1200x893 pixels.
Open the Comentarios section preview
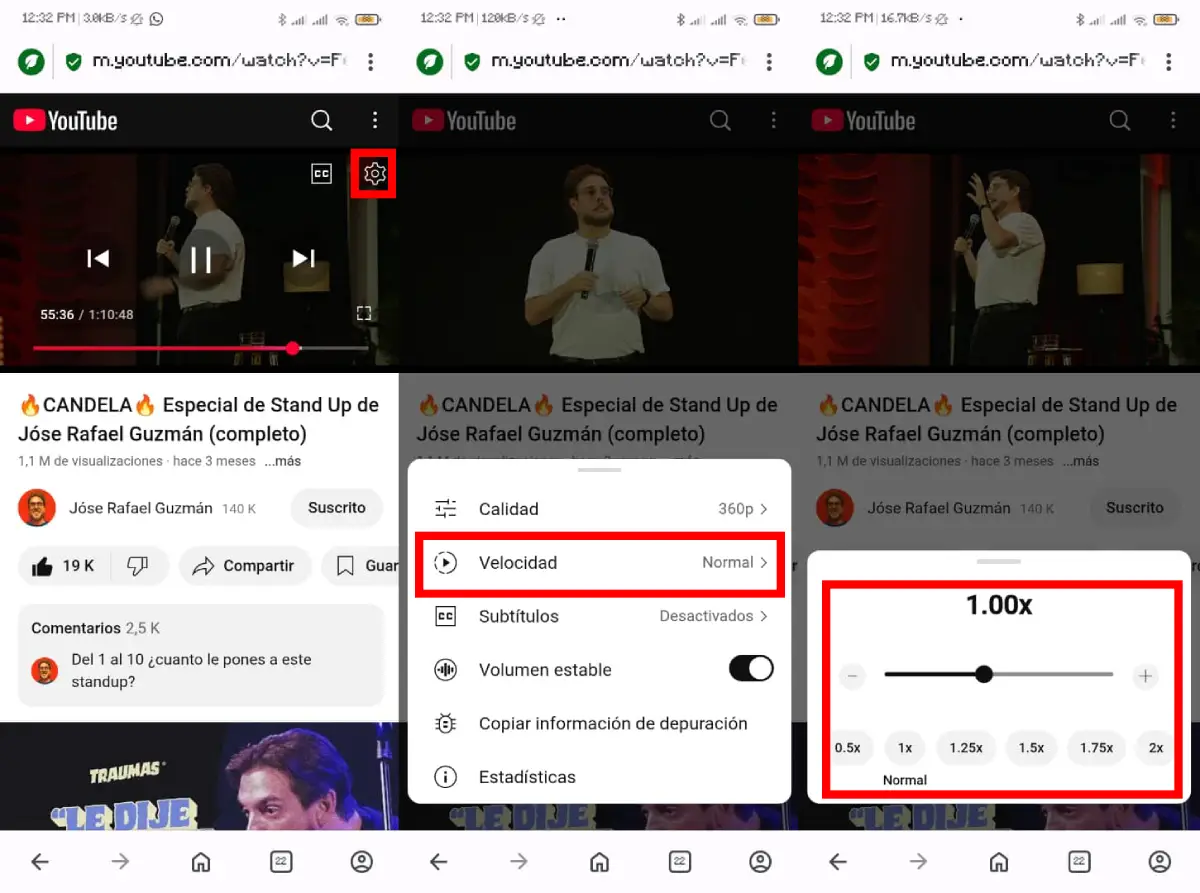click(200, 655)
